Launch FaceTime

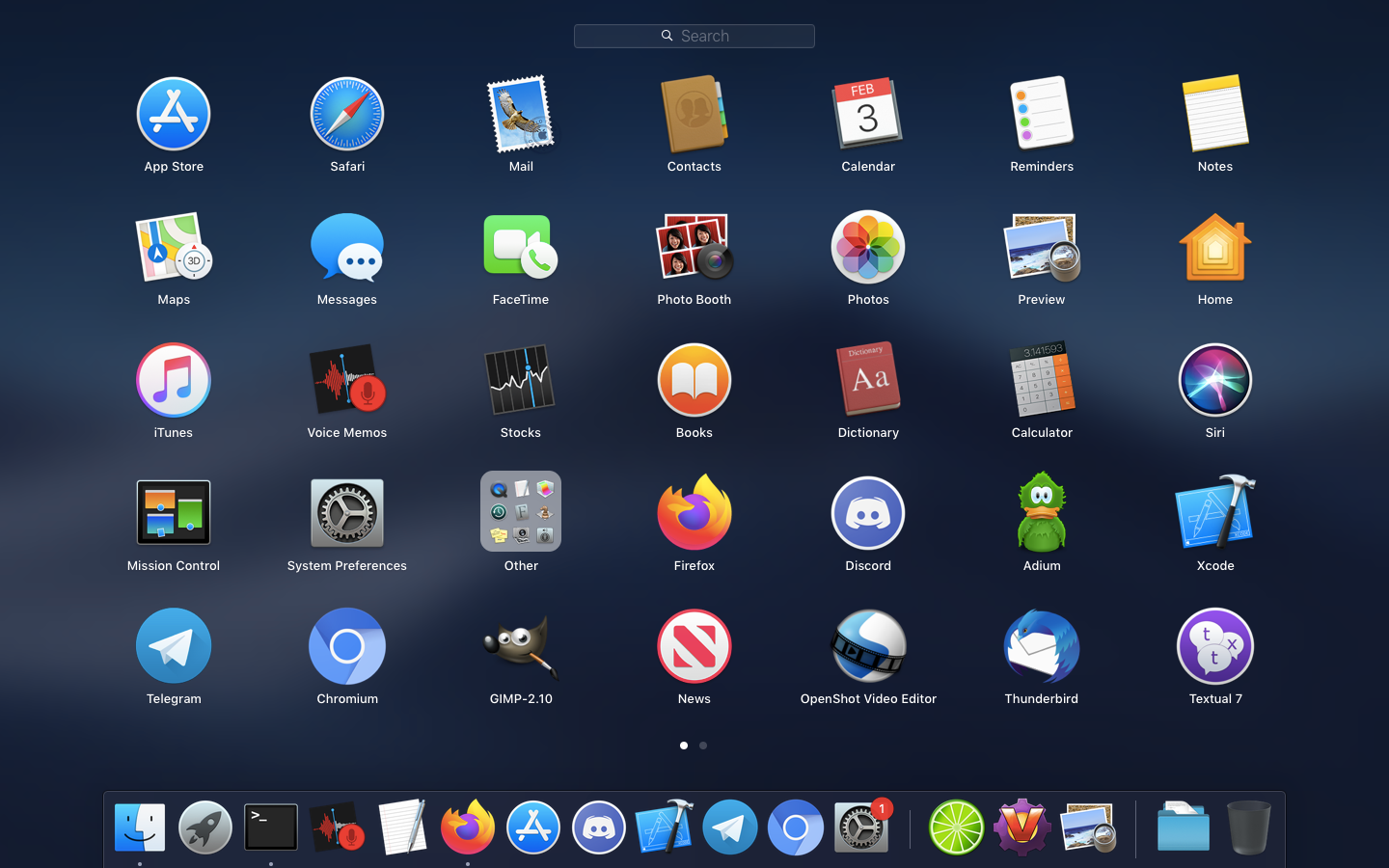pyautogui.click(x=521, y=247)
